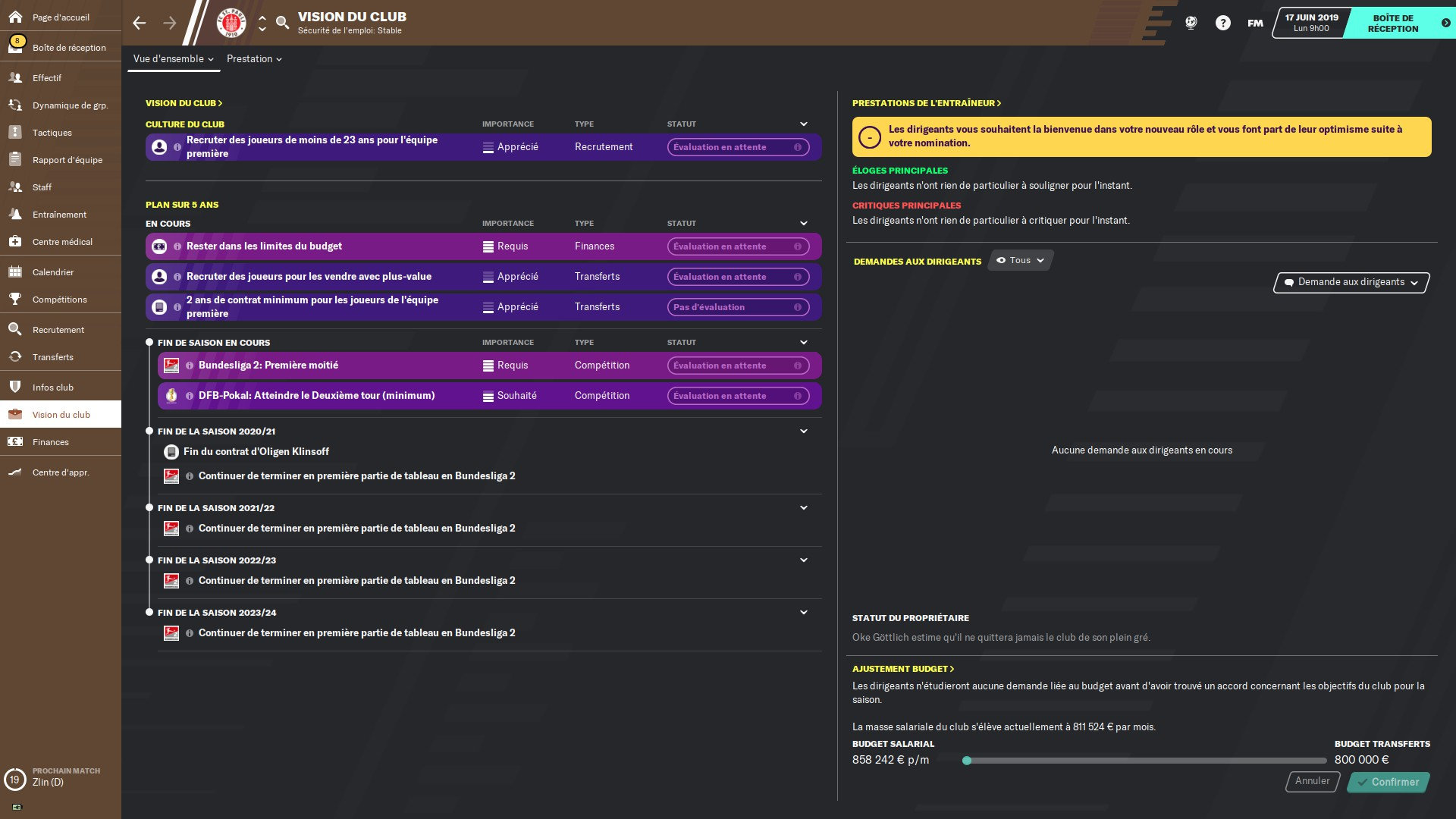This screenshot has height=819, width=1456.
Task: Click info icon beside Rester dans les limites du budget
Action: click(177, 246)
